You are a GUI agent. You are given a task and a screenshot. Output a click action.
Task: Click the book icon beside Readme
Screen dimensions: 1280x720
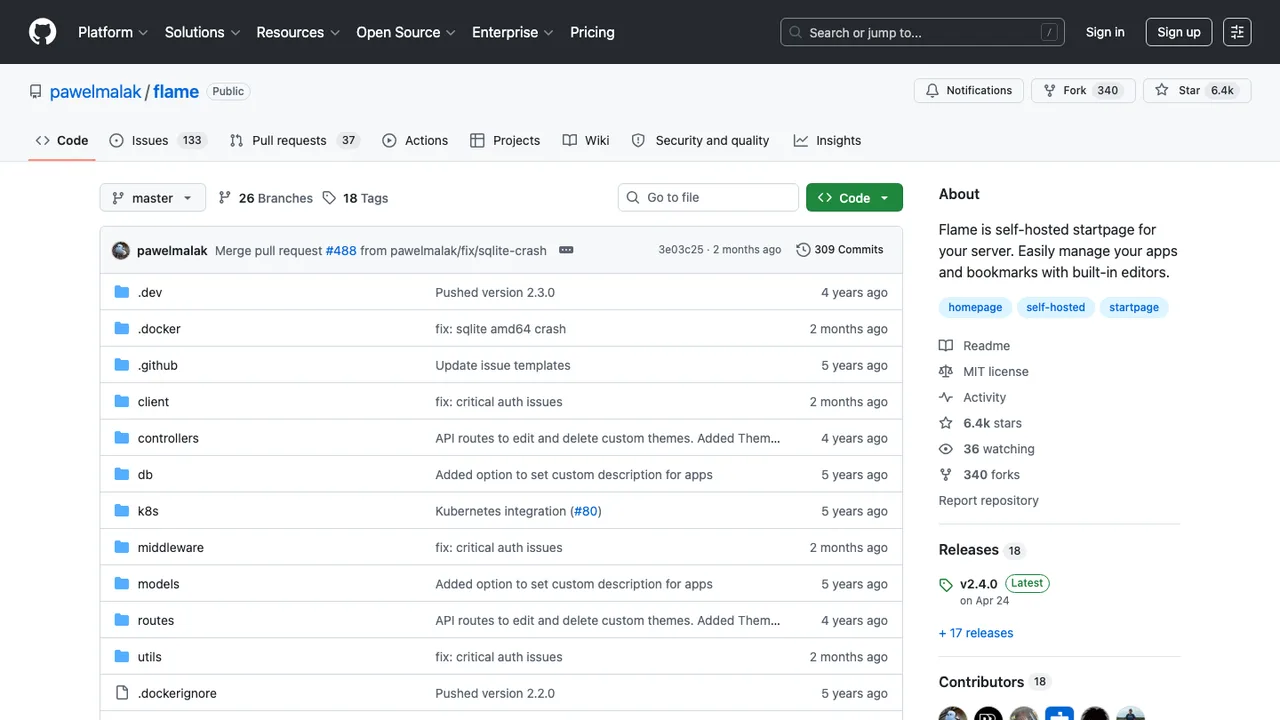tap(946, 346)
